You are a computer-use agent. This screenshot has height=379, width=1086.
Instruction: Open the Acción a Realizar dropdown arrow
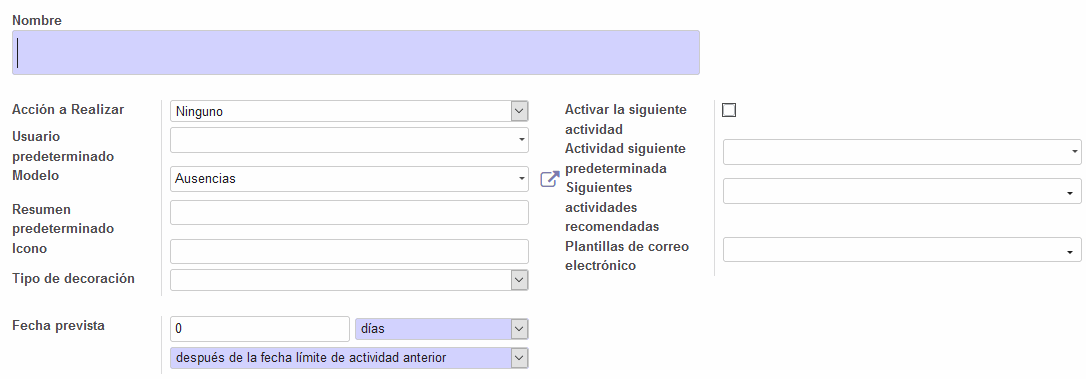pos(519,111)
